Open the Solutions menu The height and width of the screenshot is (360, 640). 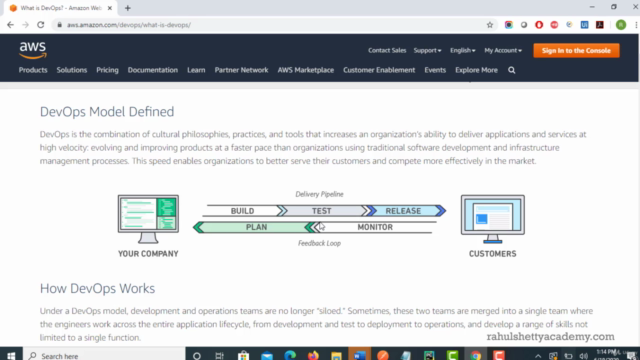(x=72, y=70)
